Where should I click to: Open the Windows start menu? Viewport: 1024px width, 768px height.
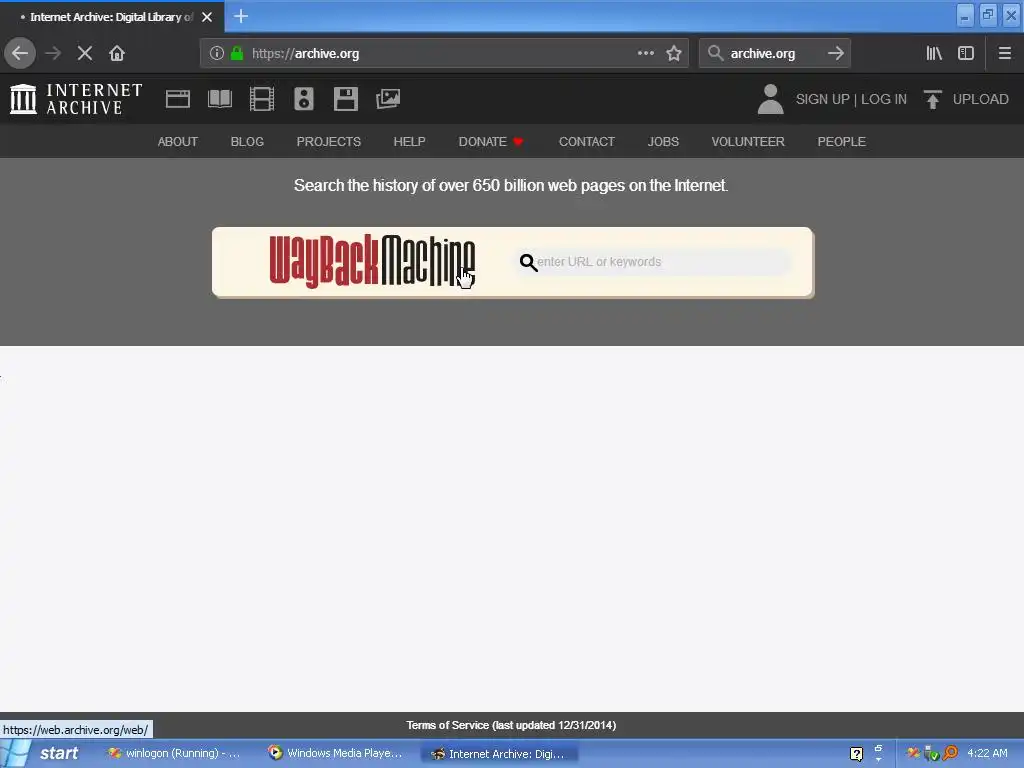click(x=42, y=754)
